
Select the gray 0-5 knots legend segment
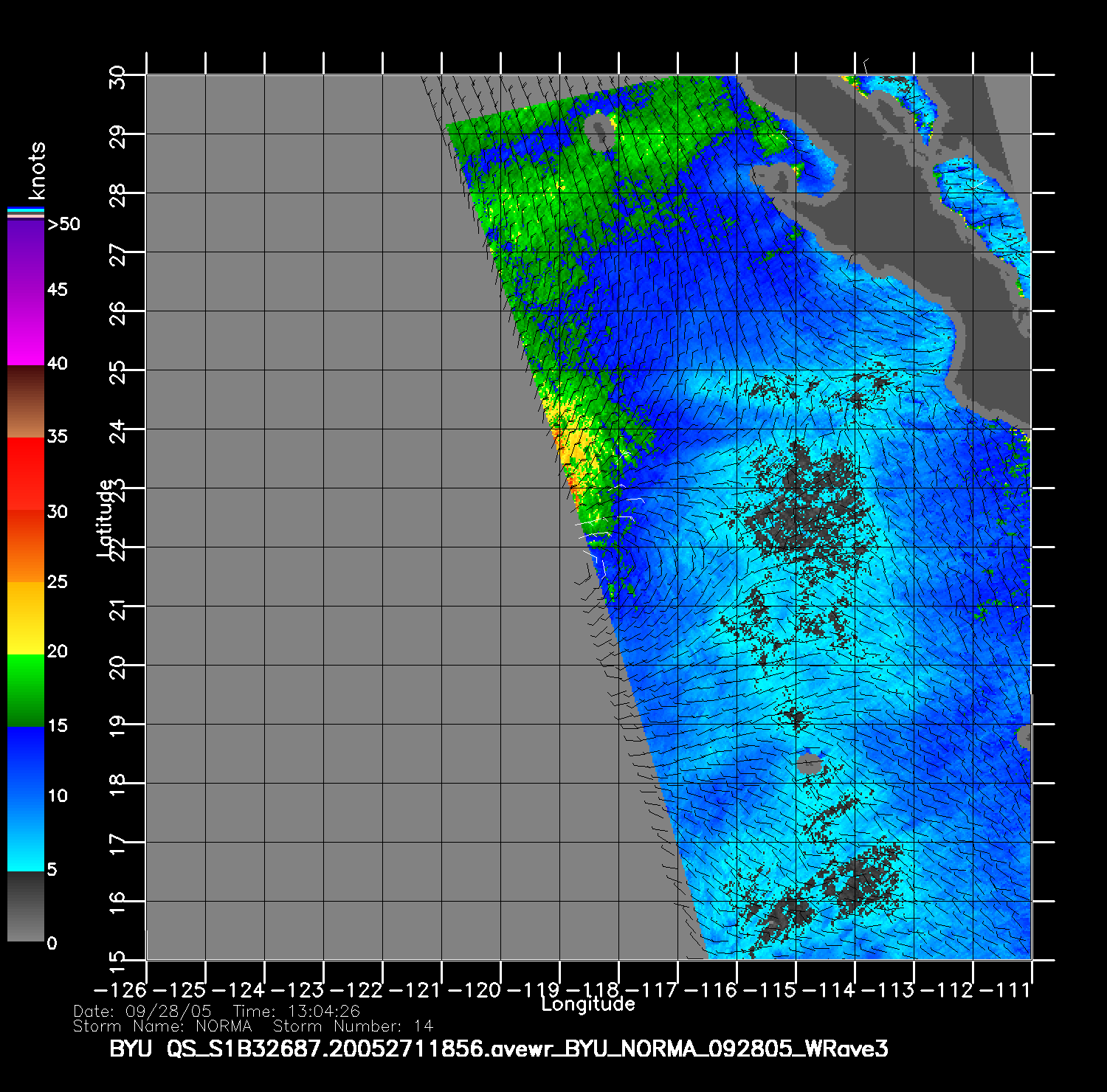[x=25, y=906]
